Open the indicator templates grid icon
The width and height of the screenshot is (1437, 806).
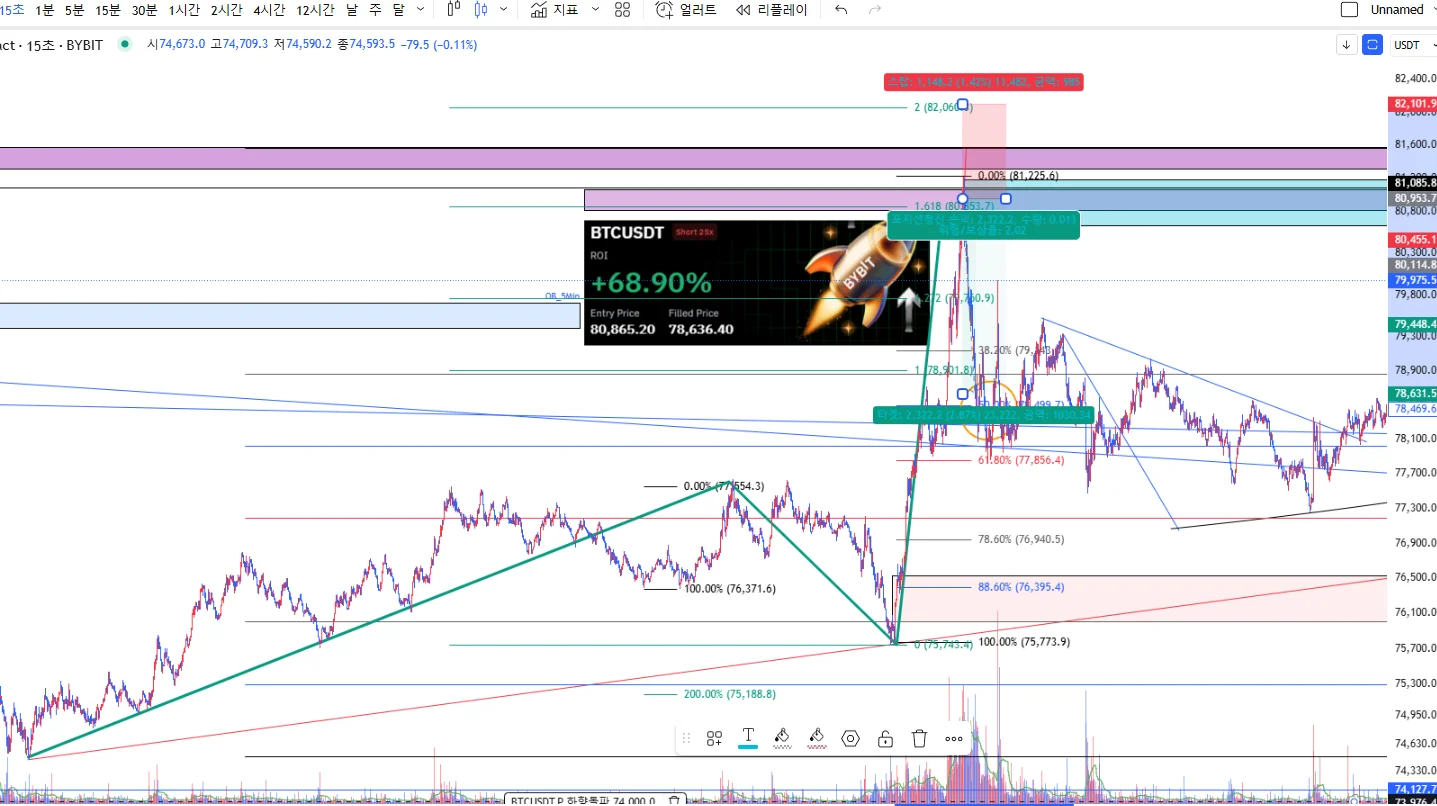click(x=622, y=10)
